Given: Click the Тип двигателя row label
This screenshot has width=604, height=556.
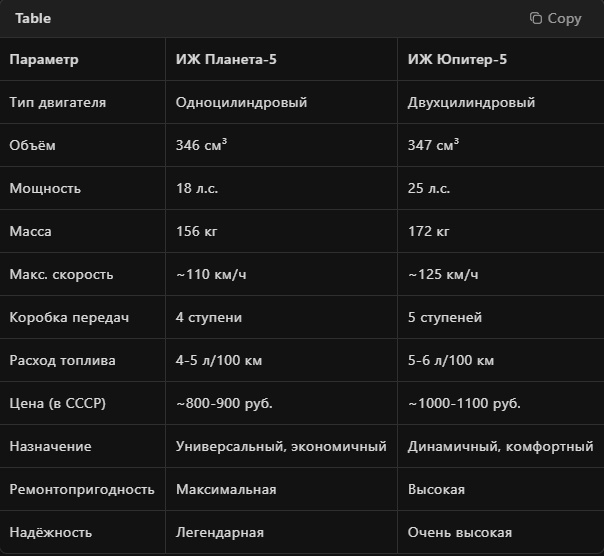Looking at the screenshot, I should [x=57, y=102].
